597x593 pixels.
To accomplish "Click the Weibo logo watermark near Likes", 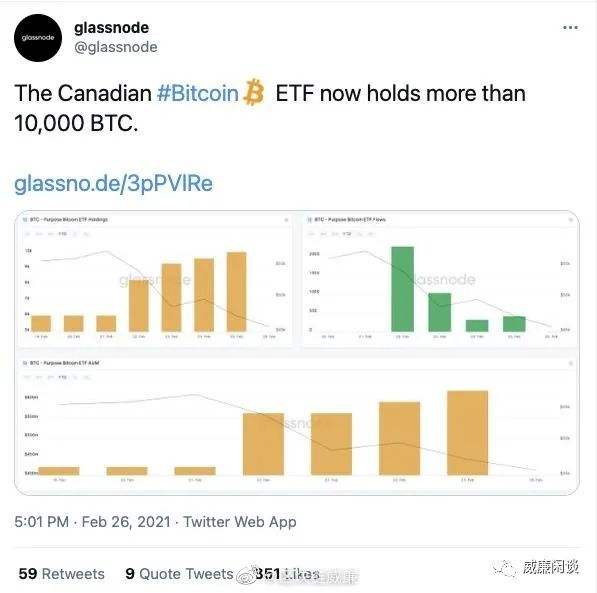I will click(246, 574).
